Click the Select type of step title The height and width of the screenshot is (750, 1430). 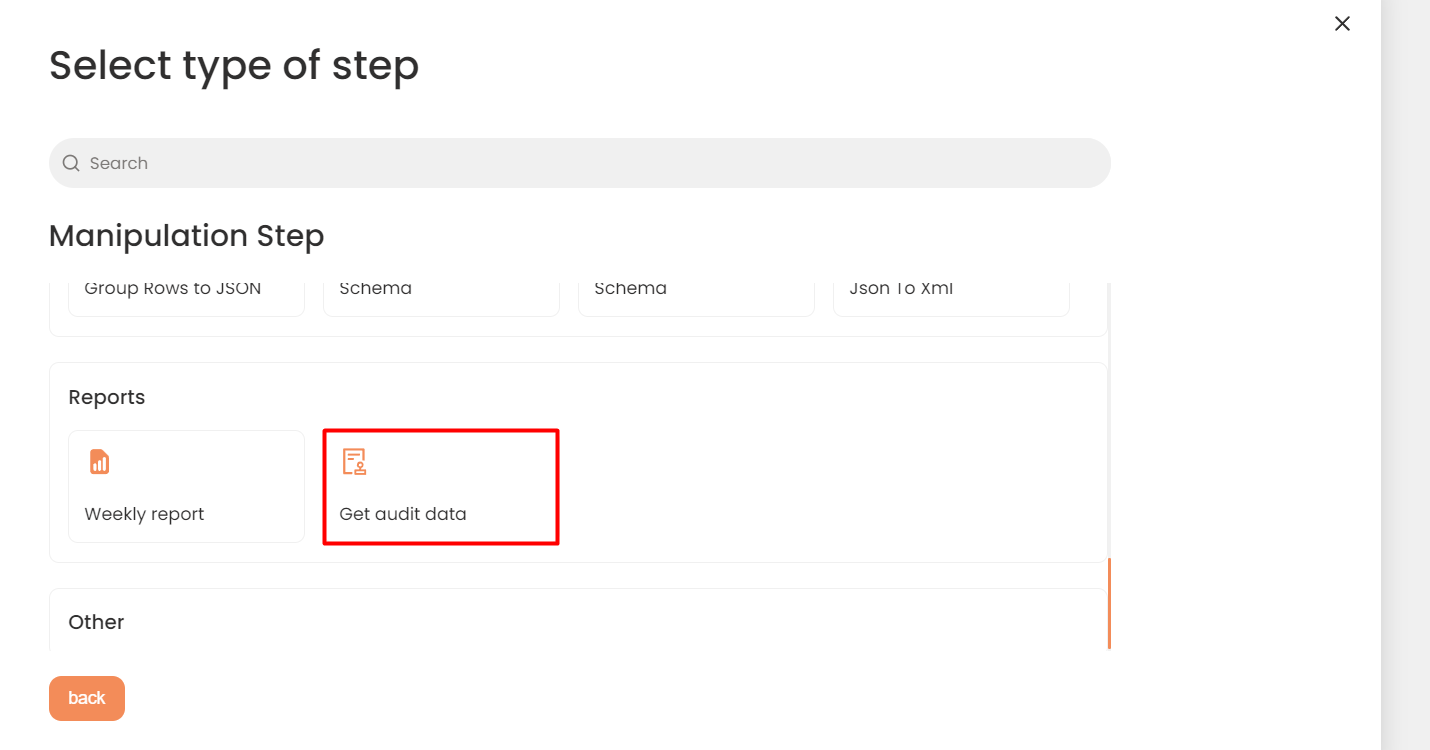[x=234, y=66]
